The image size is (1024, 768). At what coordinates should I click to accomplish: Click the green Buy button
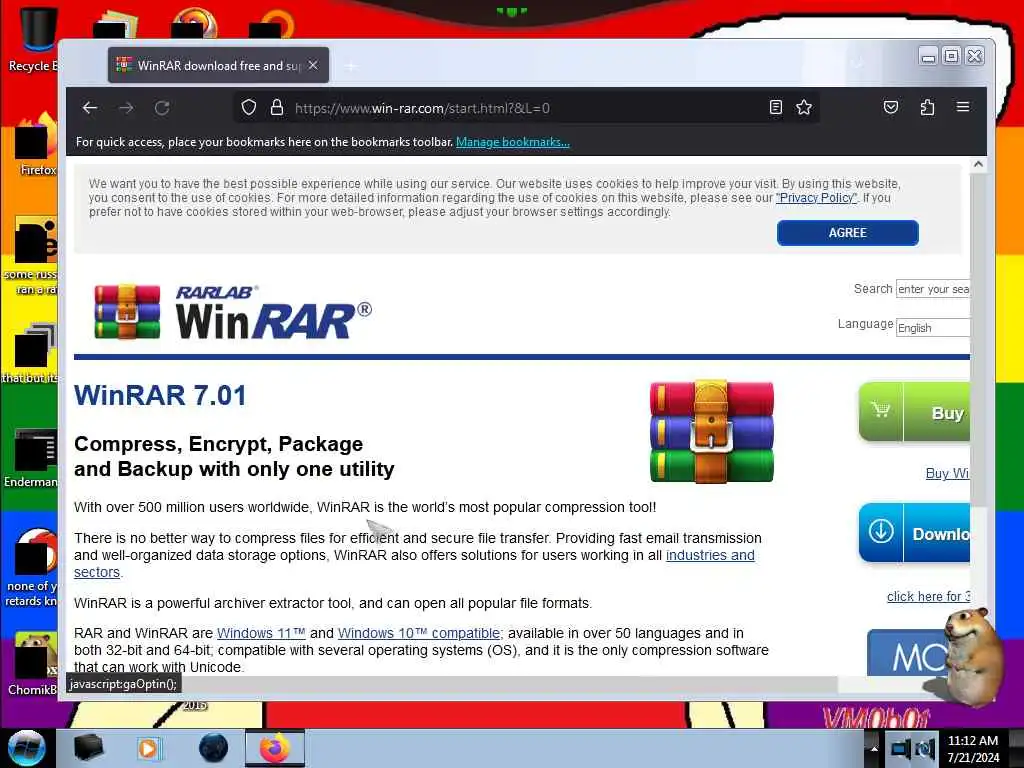point(914,412)
